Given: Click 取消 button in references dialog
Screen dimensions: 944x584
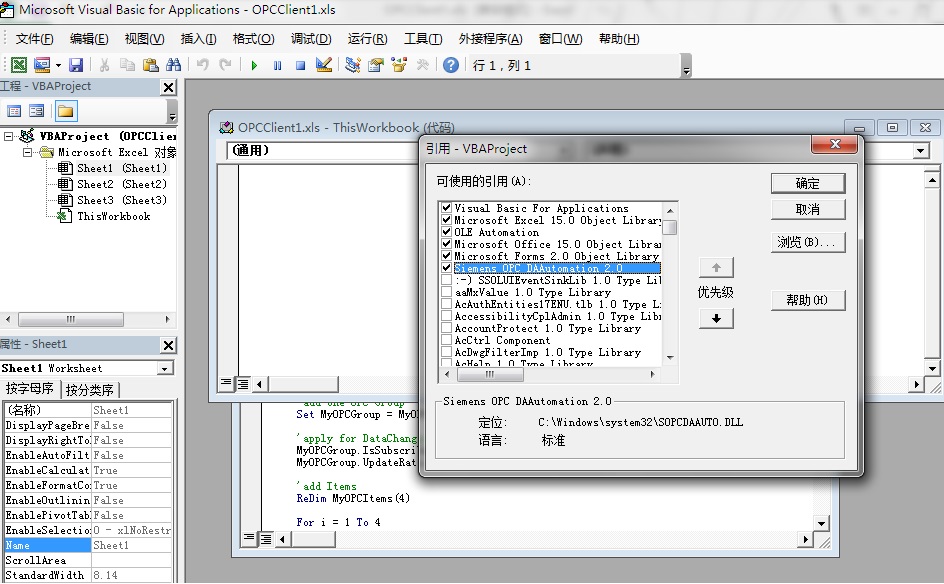Looking at the screenshot, I should click(x=808, y=210).
